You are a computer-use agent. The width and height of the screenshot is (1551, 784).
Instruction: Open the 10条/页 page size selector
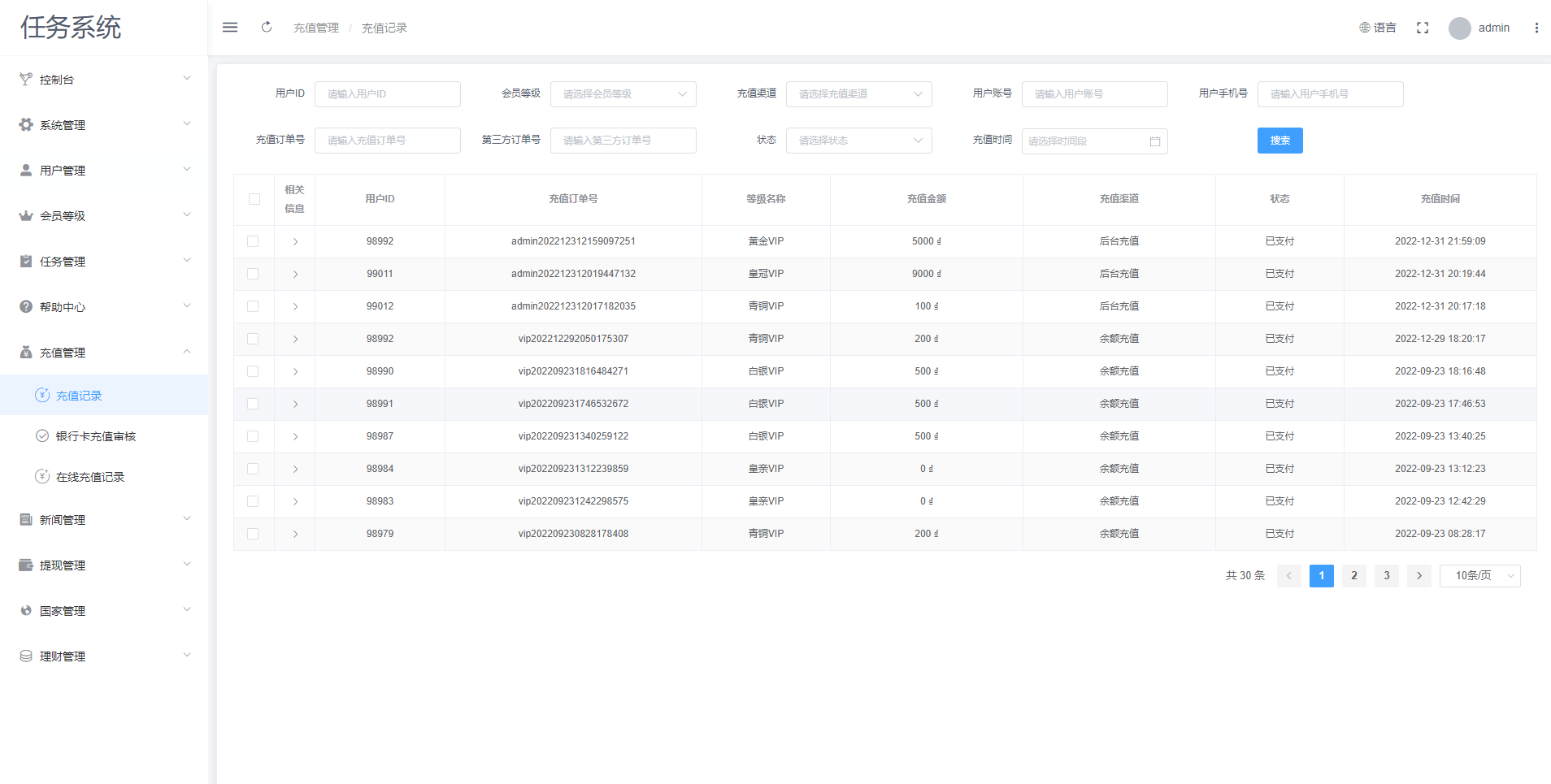click(1479, 576)
